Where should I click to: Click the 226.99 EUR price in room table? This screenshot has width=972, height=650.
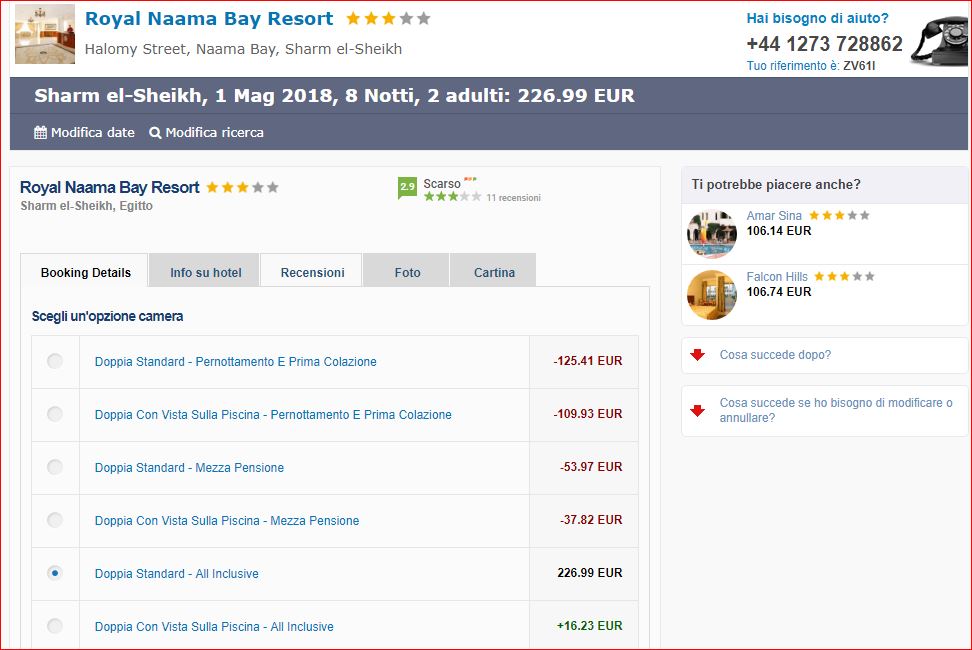[590, 573]
